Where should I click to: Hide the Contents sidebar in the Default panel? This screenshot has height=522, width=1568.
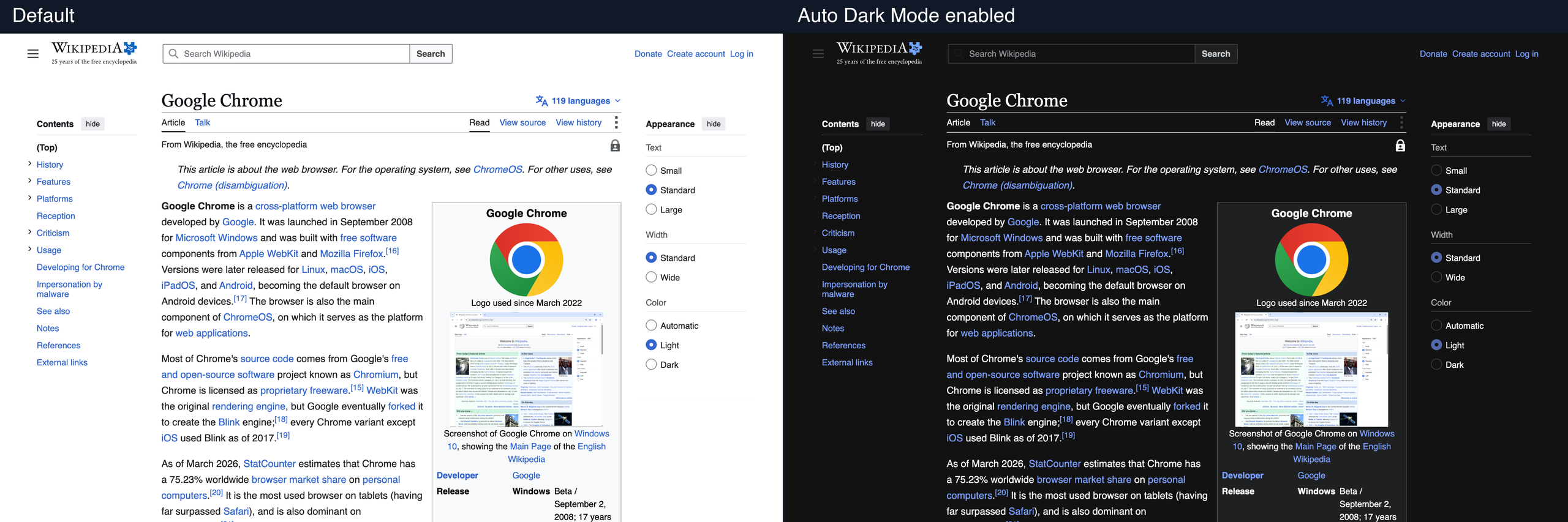click(x=92, y=124)
